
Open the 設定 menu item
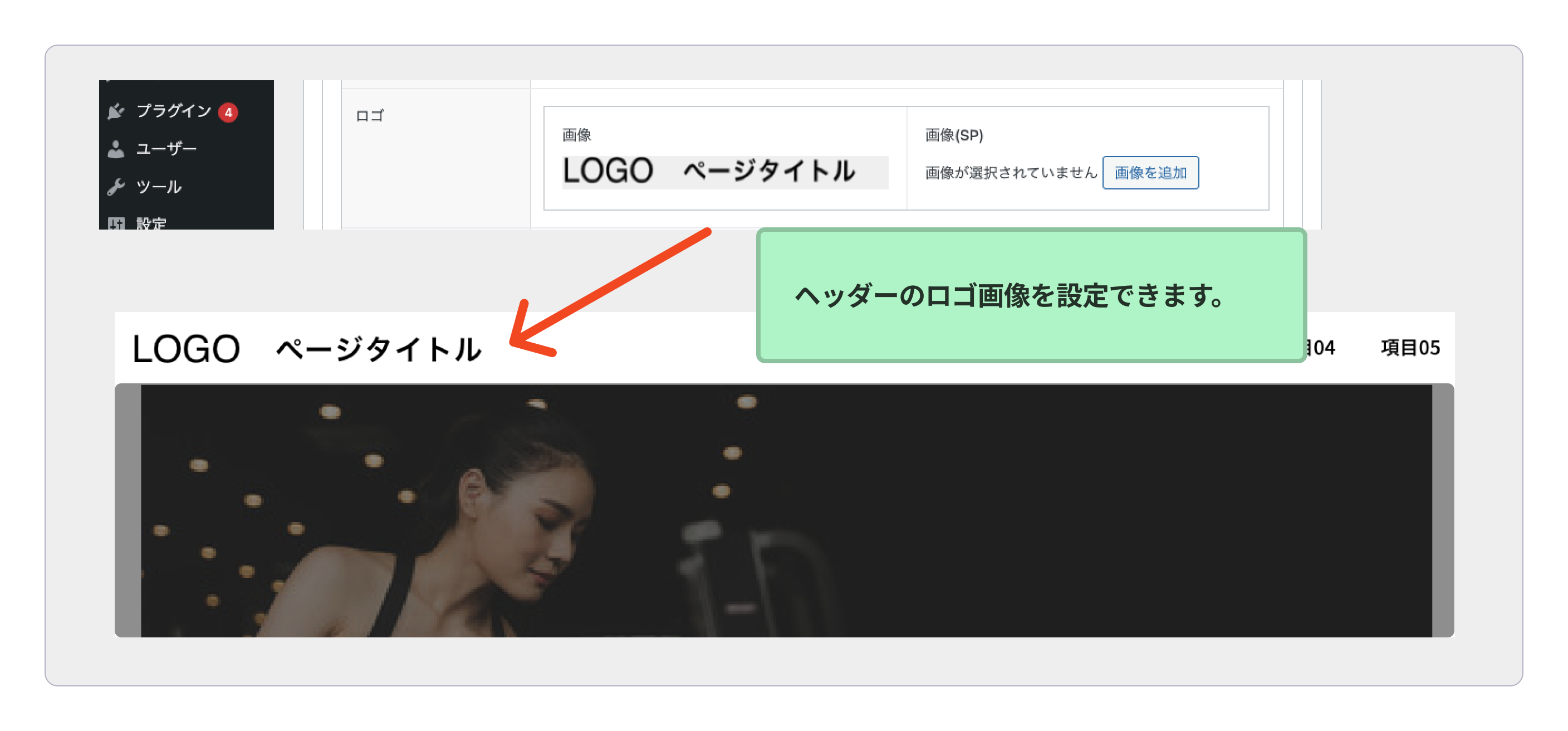(x=151, y=223)
